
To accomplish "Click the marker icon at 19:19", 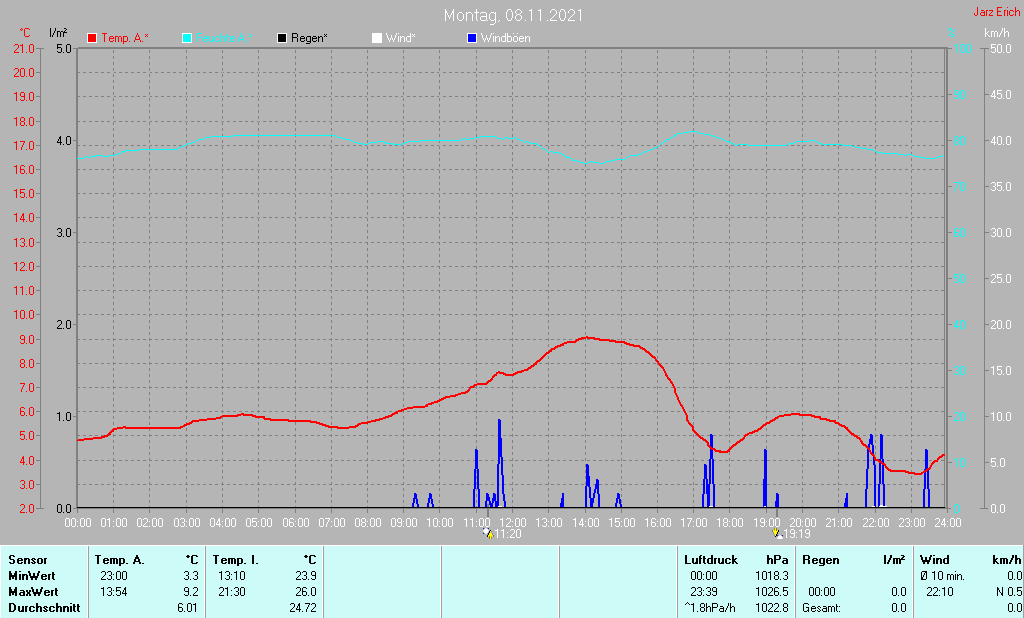I will pos(776,534).
